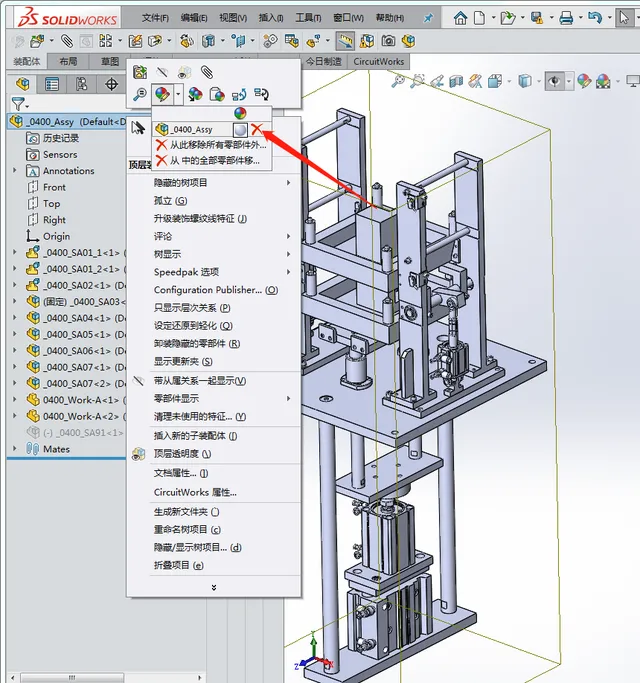
Task: Toggle the Hide/Show Items eye icon
Action: tap(554, 81)
